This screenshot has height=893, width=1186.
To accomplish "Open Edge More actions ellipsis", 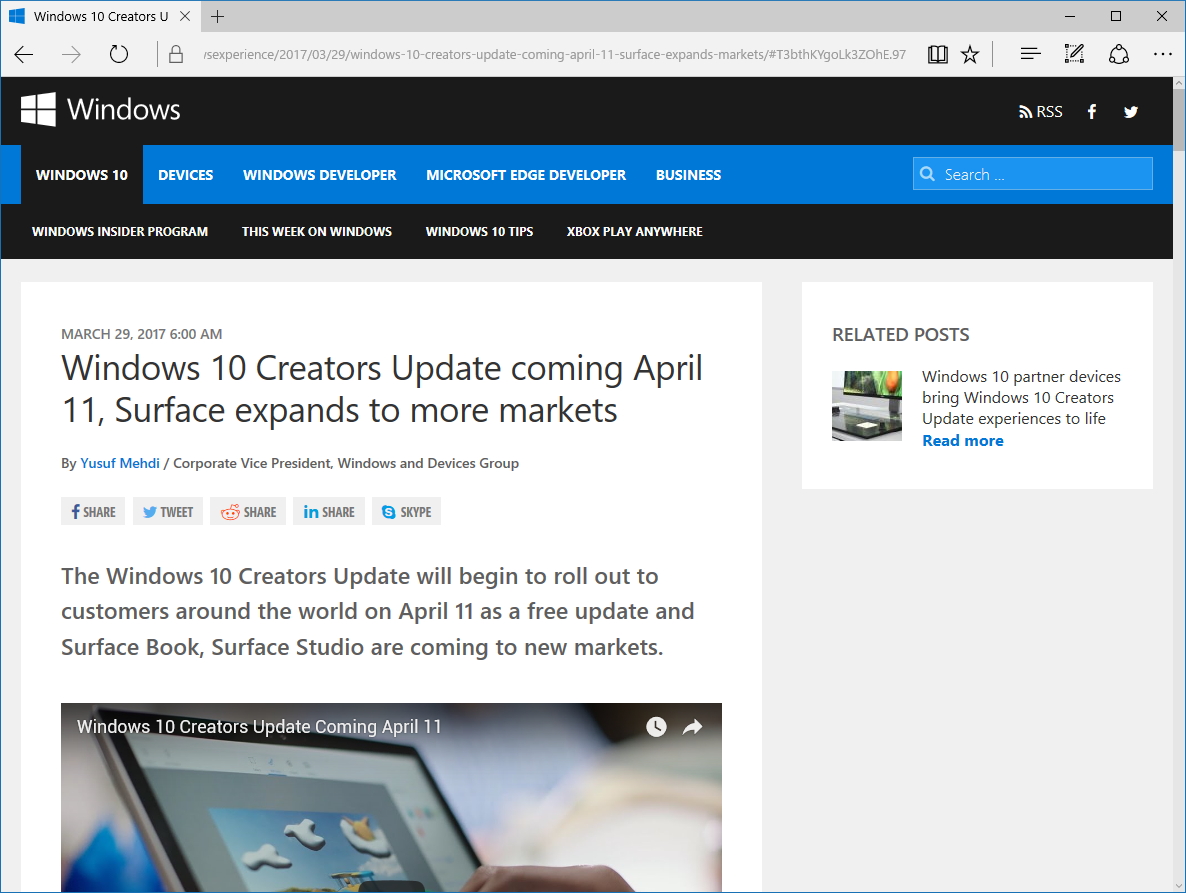I will point(1162,54).
